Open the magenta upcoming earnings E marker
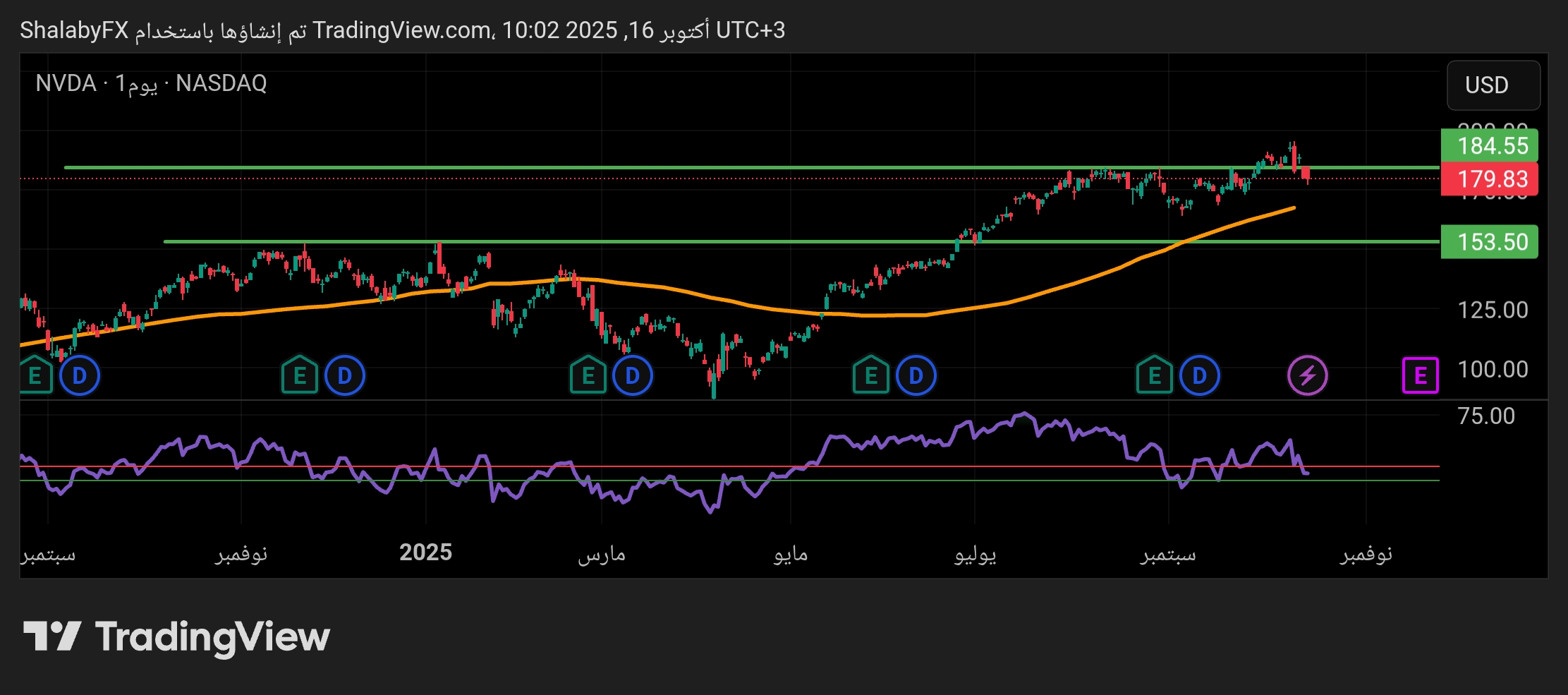The height and width of the screenshot is (695, 1568). [x=1419, y=375]
